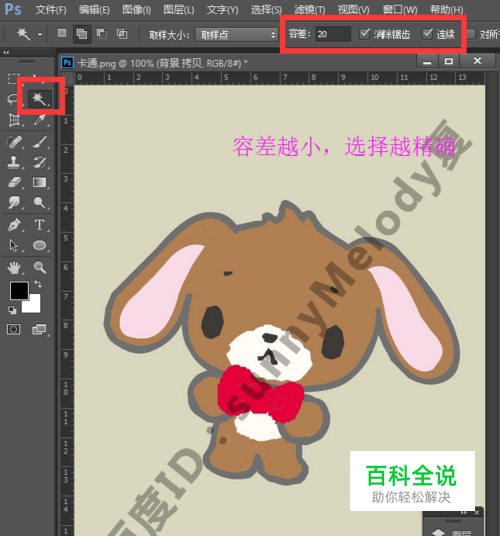Open the 图像(I) menu
The height and width of the screenshot is (536, 500).
[x=136, y=10]
